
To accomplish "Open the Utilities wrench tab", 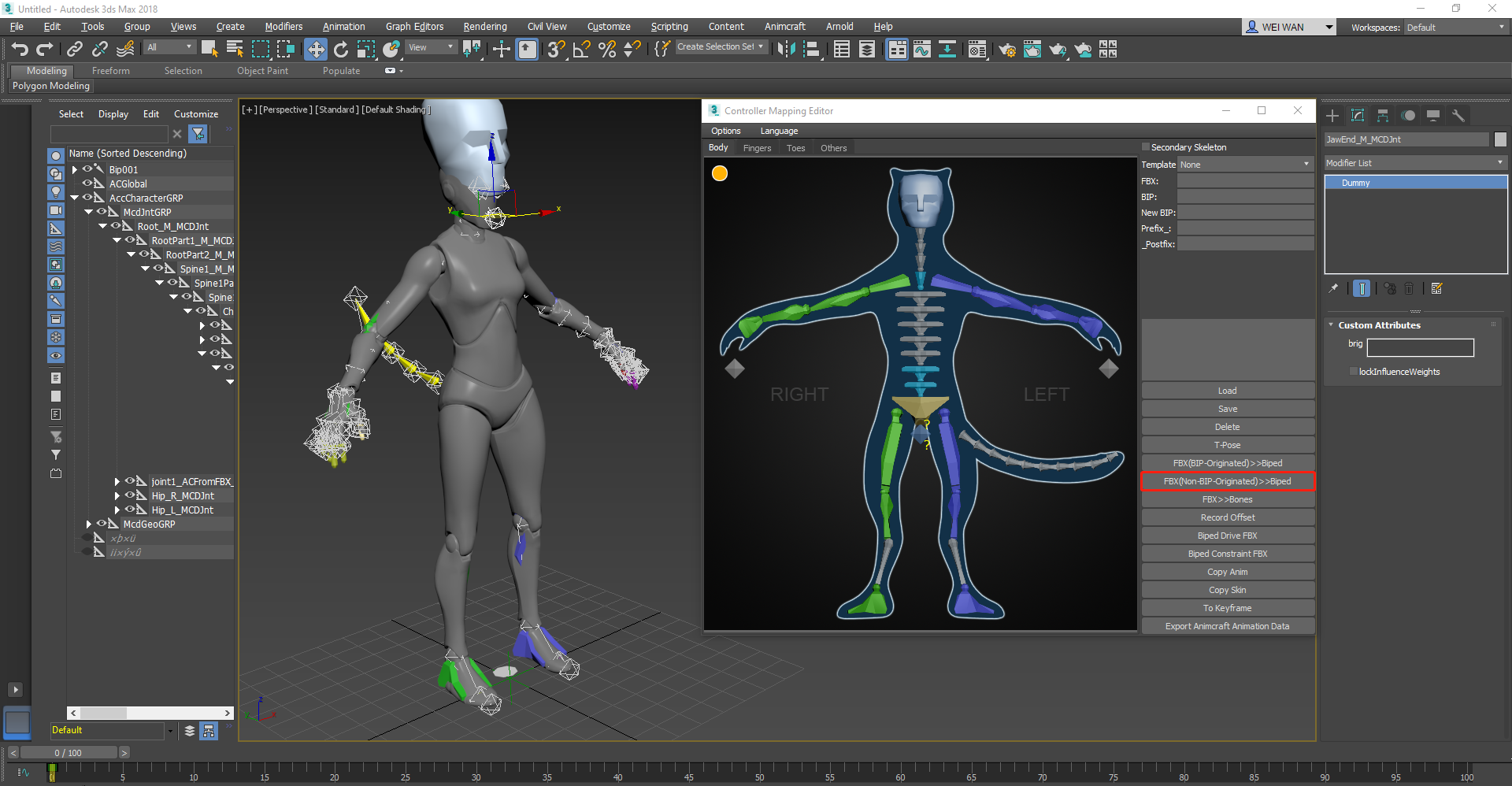I will click(x=1458, y=116).
